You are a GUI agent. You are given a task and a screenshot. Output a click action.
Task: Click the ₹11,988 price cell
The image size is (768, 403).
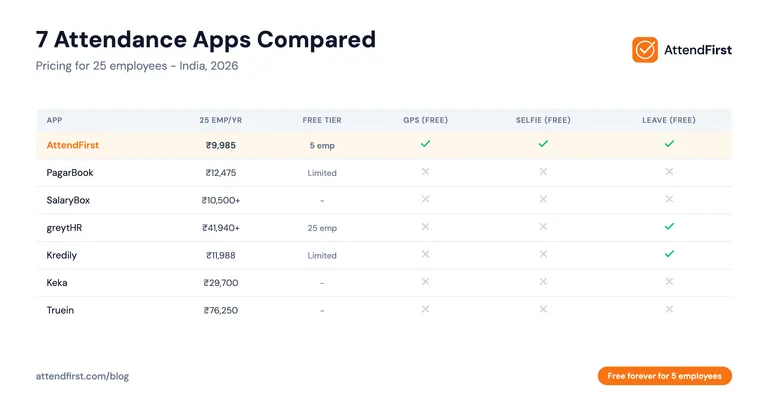pyautogui.click(x=220, y=255)
